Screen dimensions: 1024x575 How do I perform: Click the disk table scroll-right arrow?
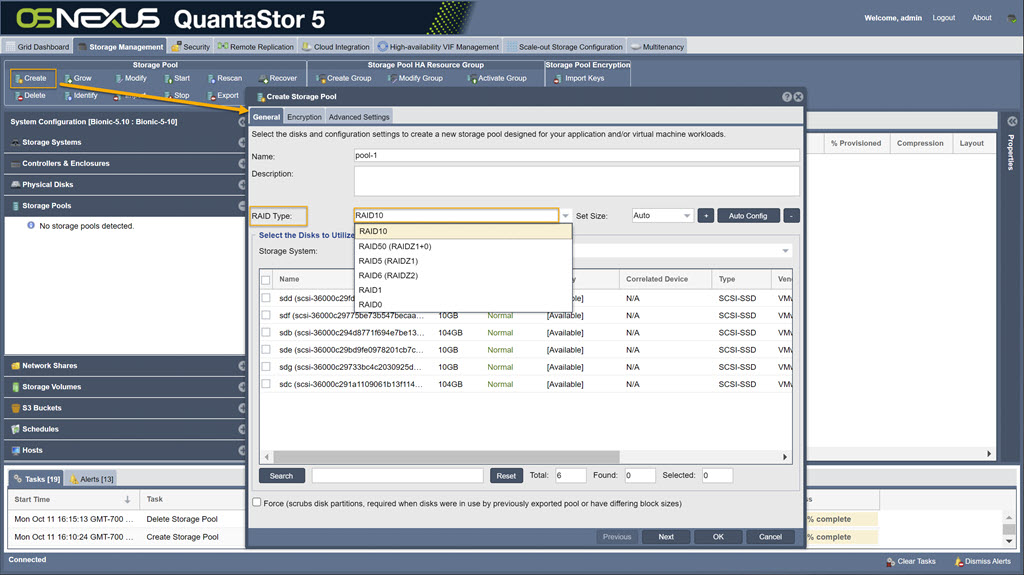click(x=785, y=457)
